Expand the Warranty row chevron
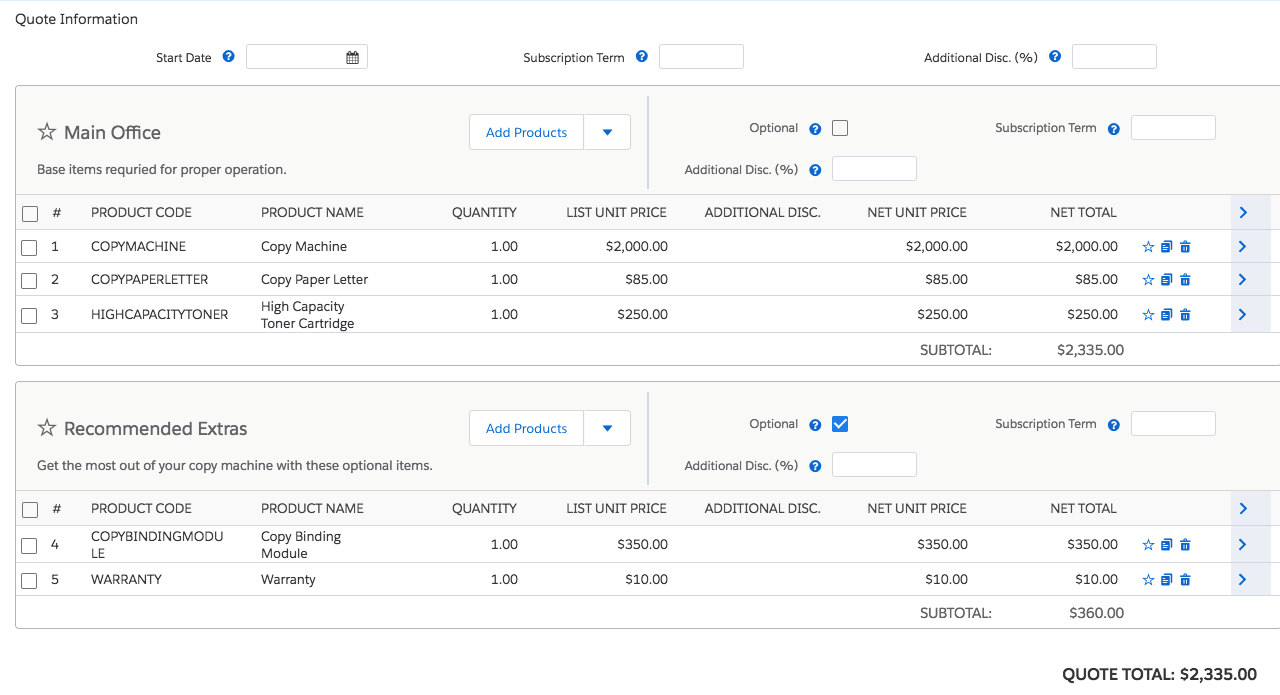 [1243, 580]
